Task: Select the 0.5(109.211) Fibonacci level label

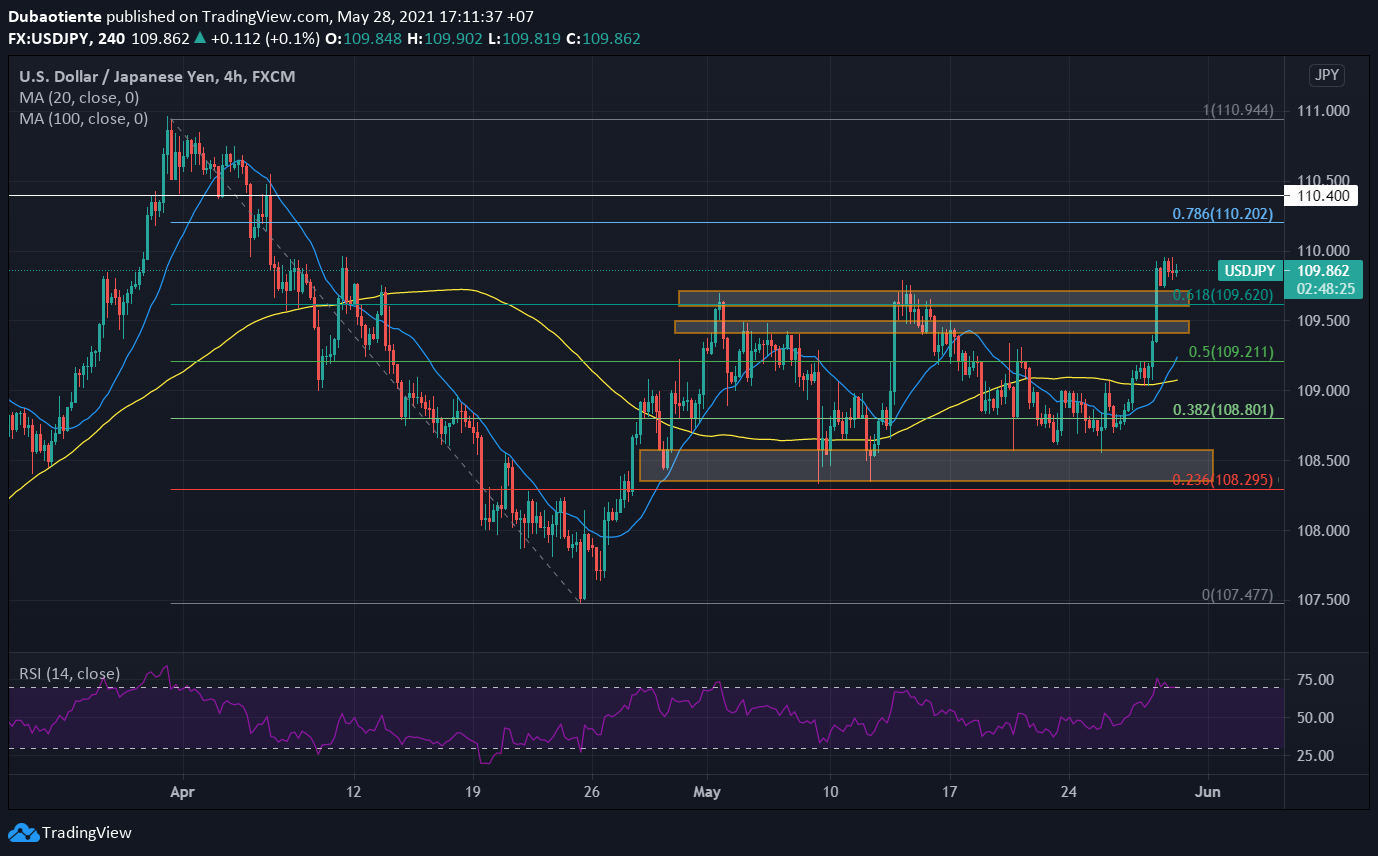Action: point(1230,353)
